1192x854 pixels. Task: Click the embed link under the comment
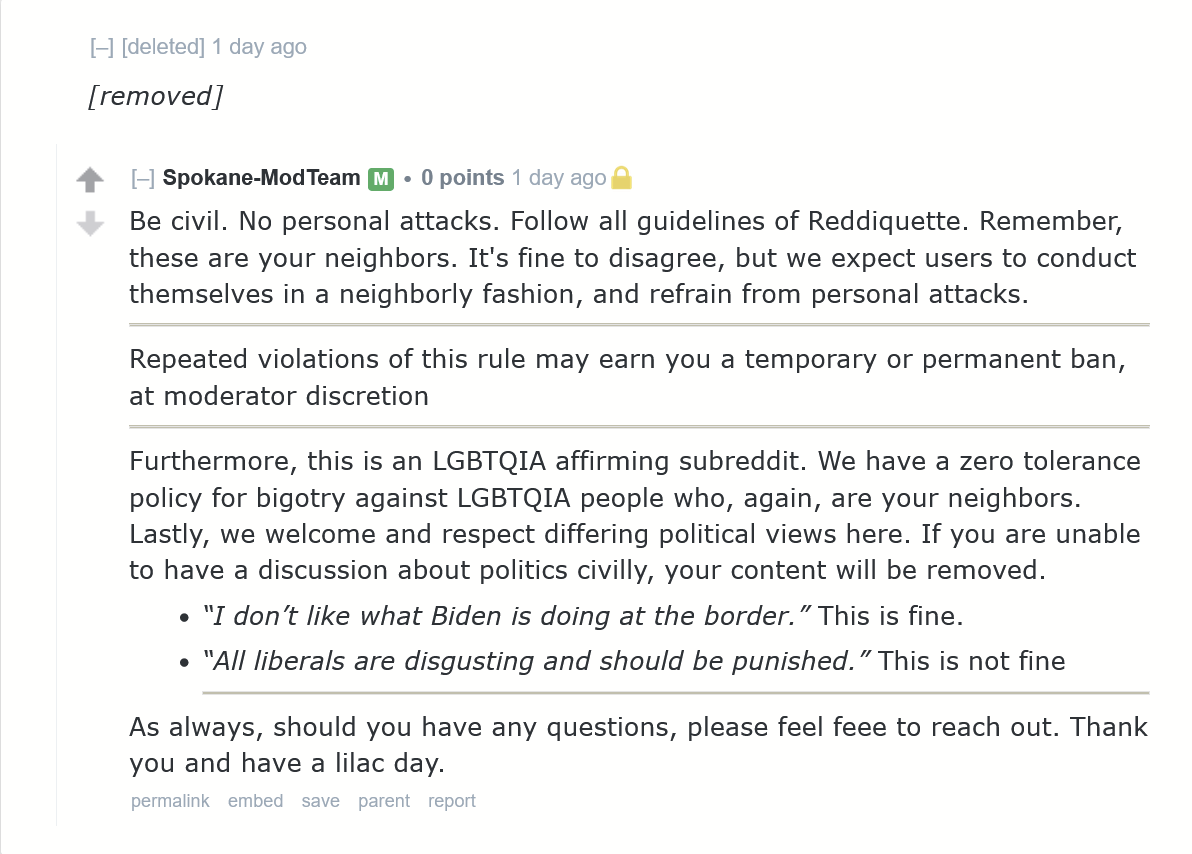click(255, 801)
